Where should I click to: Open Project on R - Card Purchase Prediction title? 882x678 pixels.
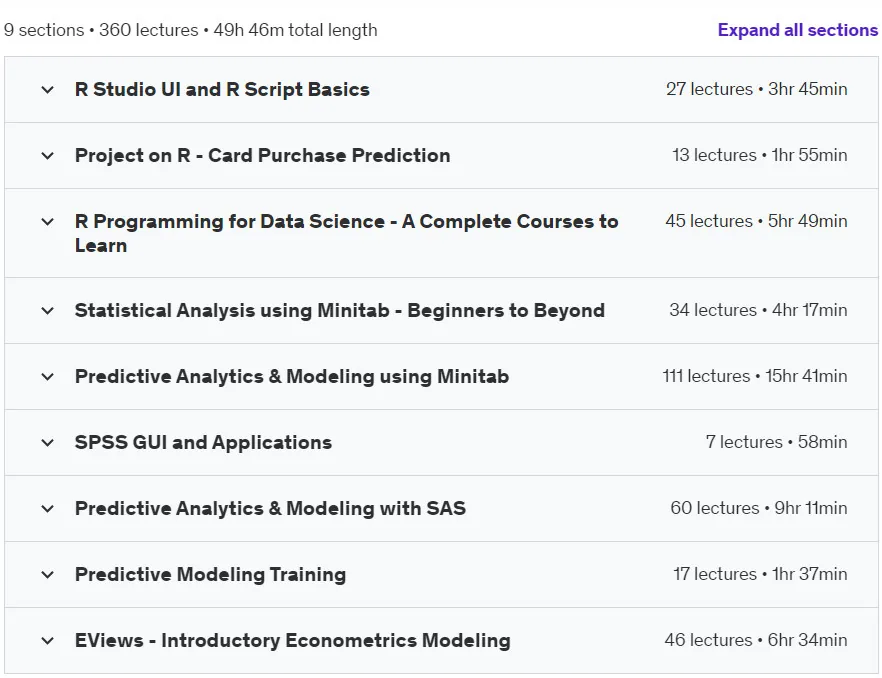tap(263, 155)
